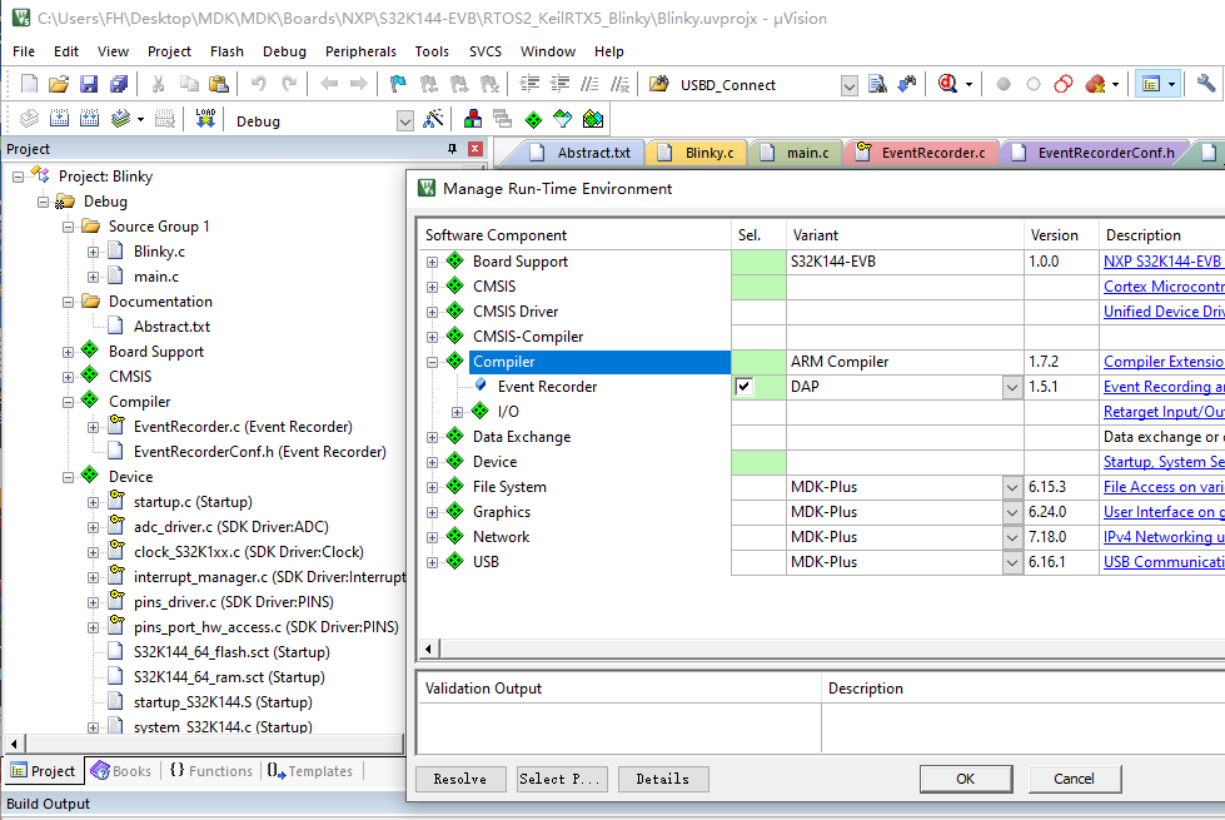Click the Insert Bookmark flag icon
This screenshot has height=820, width=1225.
398,85
